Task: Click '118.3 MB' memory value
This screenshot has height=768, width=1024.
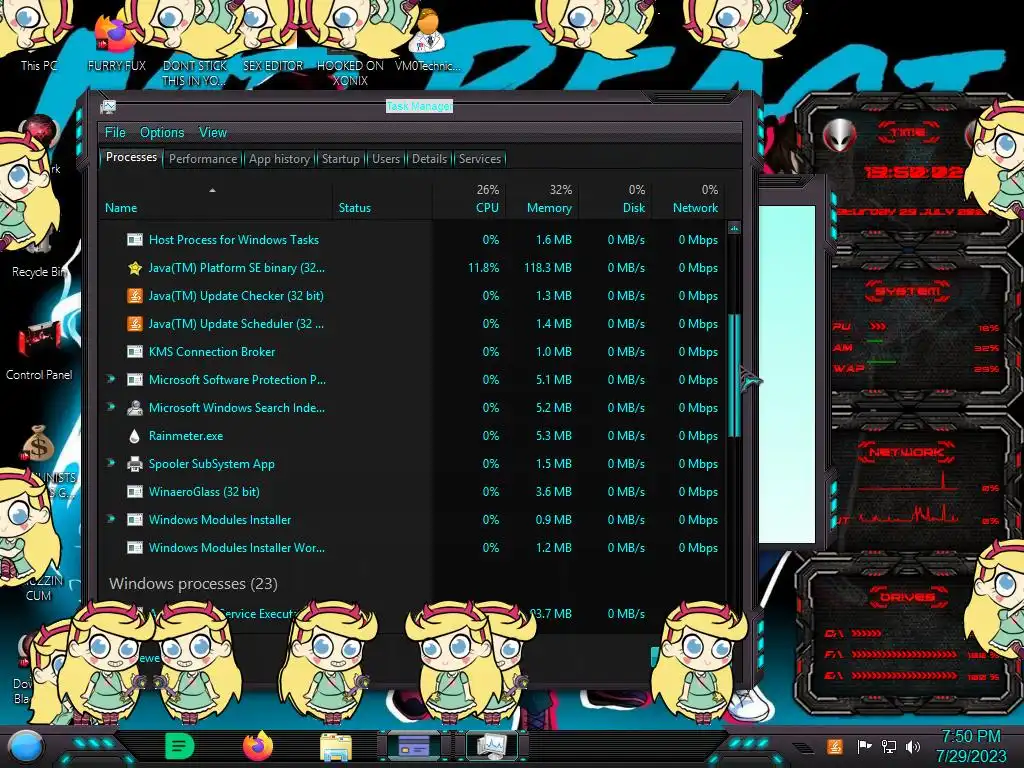Action: 547,268
